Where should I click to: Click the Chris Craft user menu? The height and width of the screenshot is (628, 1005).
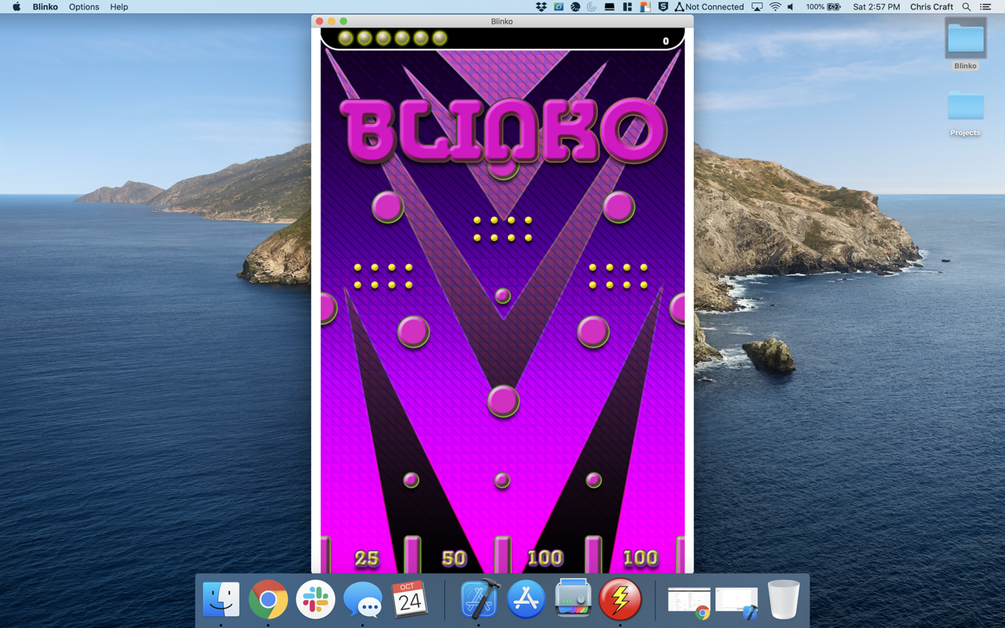pos(931,6)
